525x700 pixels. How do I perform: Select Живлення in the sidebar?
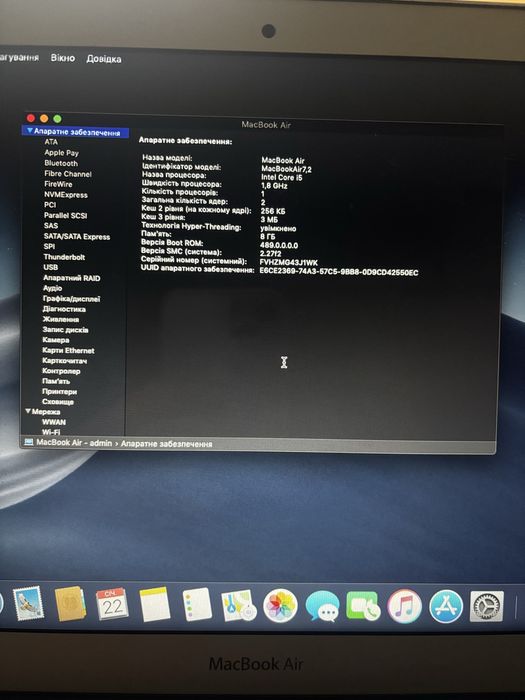pyautogui.click(x=61, y=319)
